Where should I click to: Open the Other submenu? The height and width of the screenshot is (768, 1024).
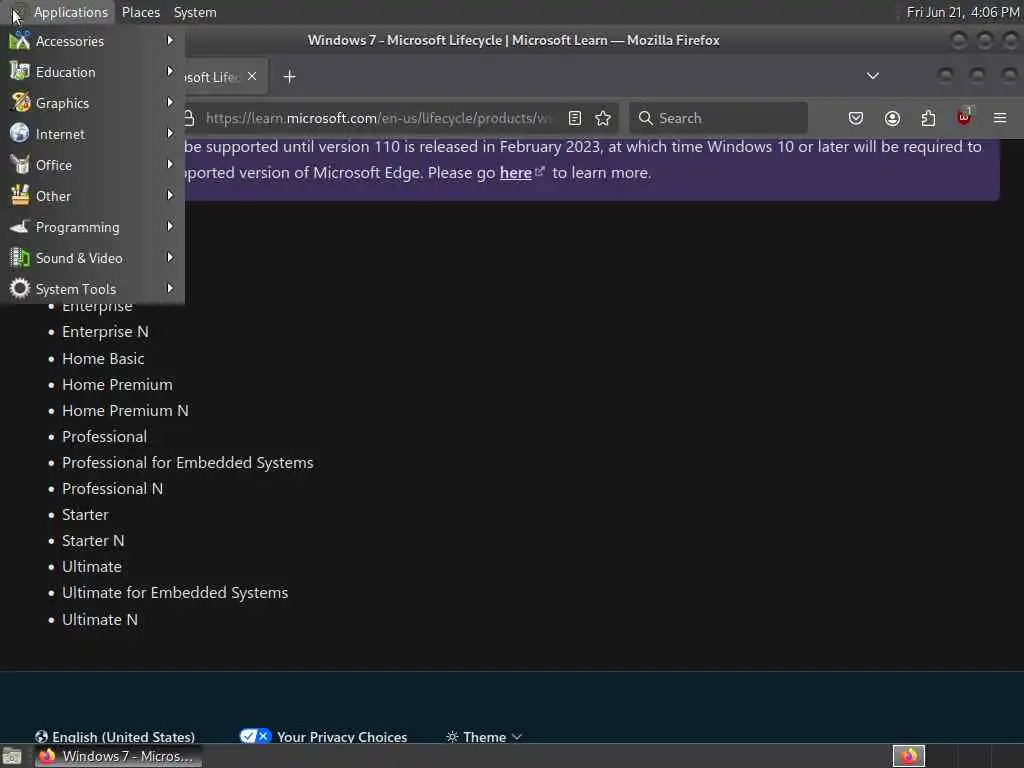click(x=92, y=196)
